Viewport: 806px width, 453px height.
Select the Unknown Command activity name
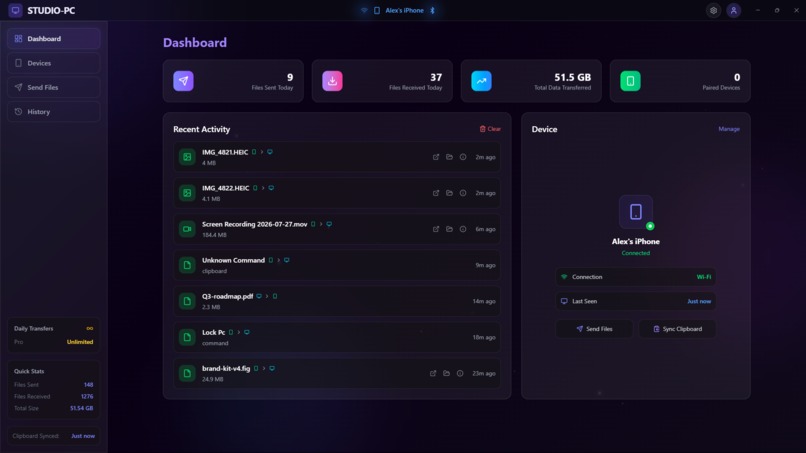pos(233,260)
